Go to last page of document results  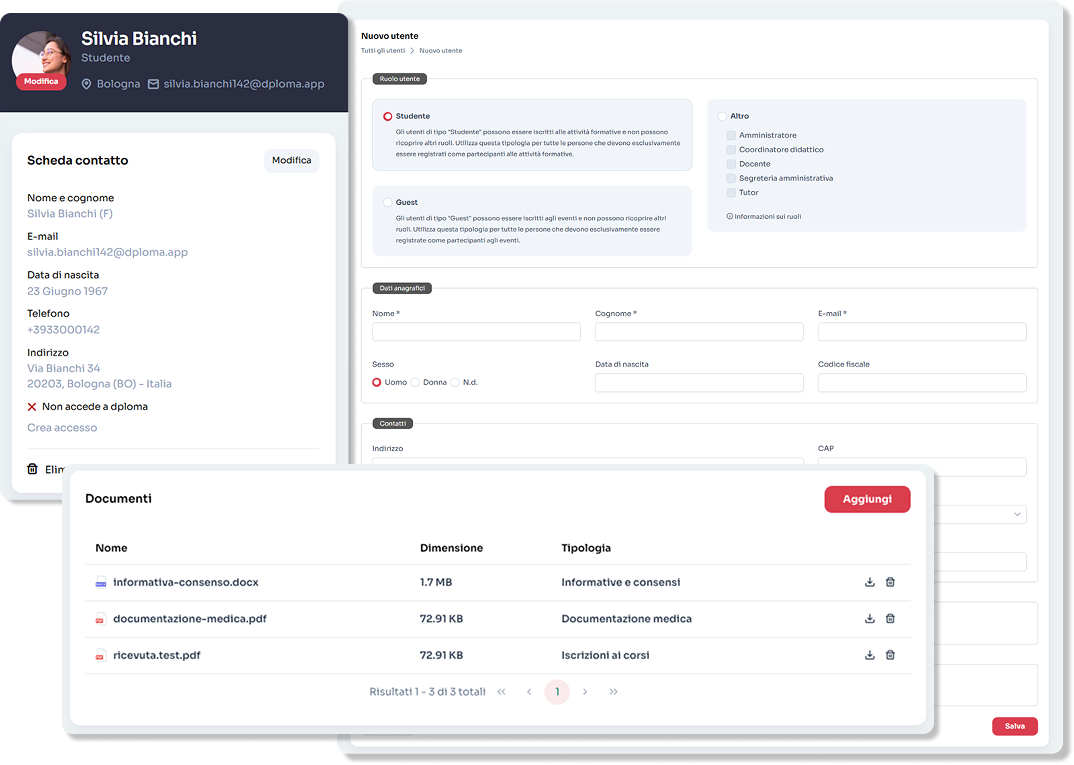tap(613, 692)
